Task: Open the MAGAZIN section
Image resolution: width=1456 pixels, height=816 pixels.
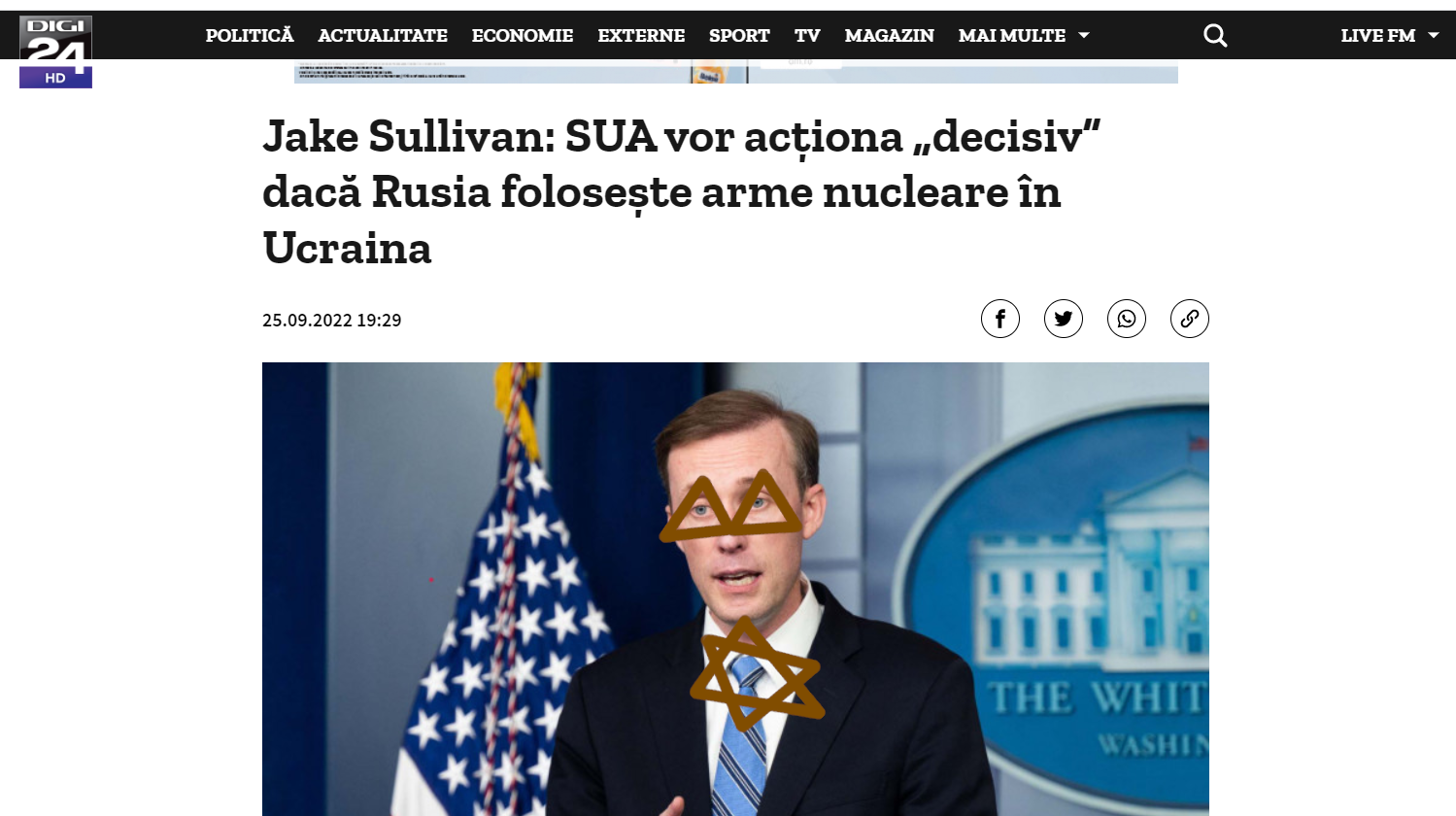Action: tap(889, 36)
